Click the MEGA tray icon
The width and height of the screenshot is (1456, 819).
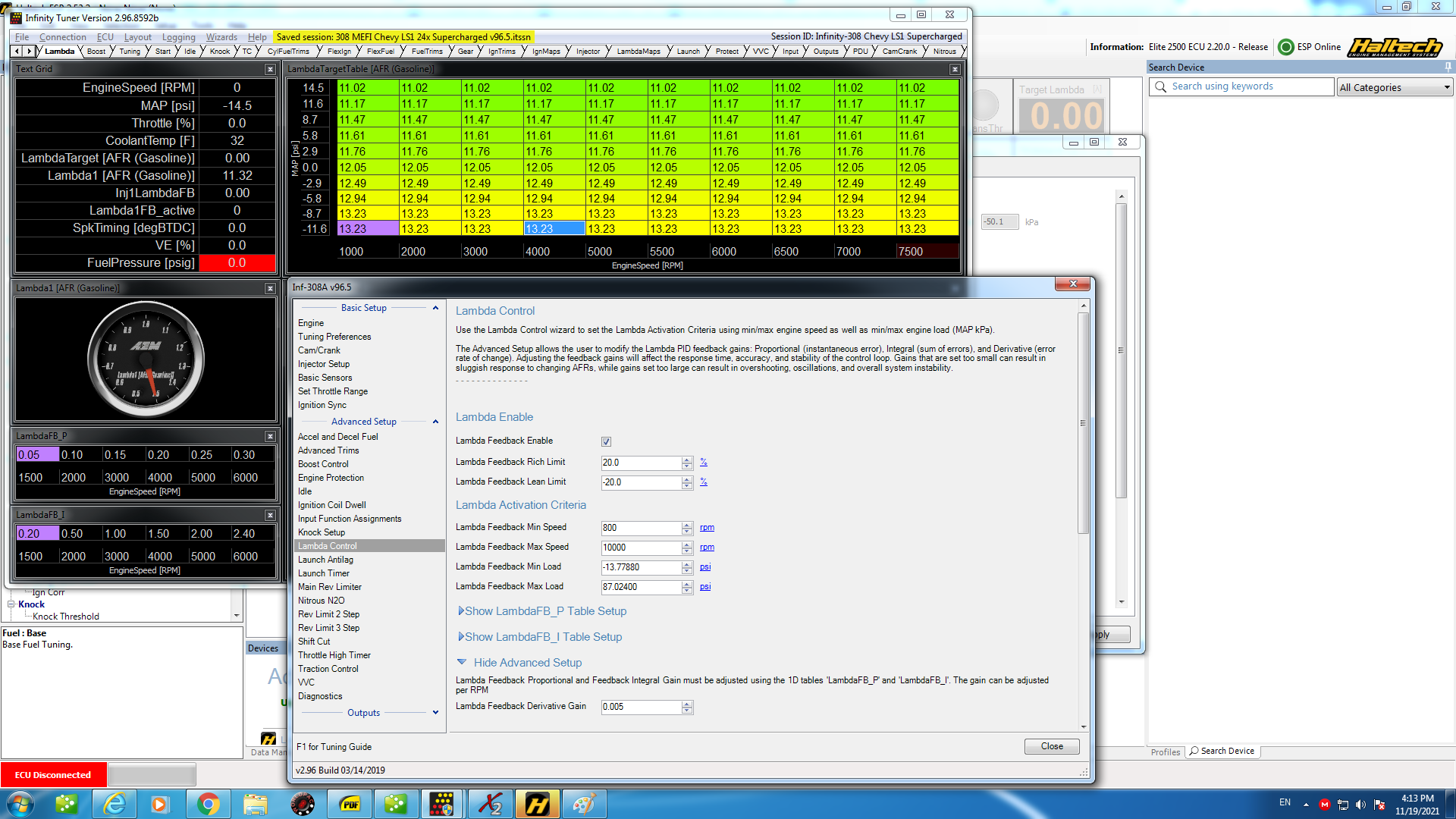pos(1325,805)
